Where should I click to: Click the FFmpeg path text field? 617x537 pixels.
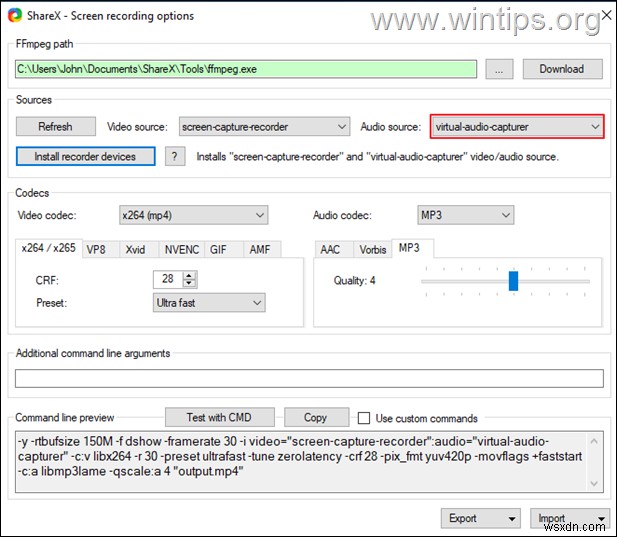point(246,69)
